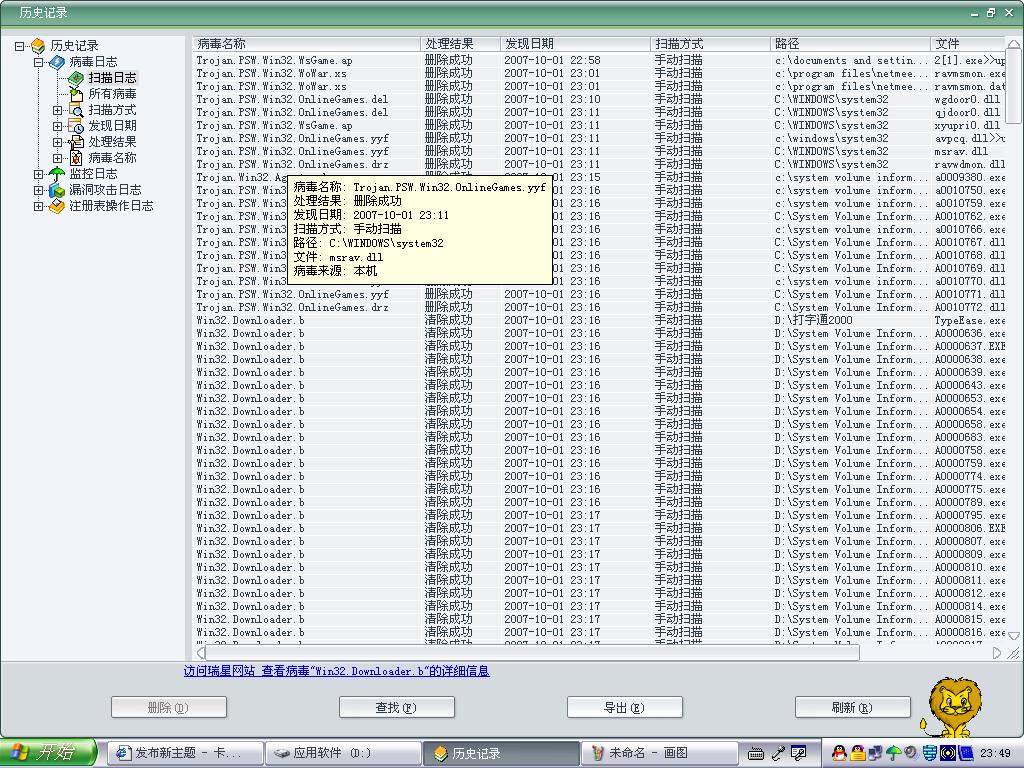1024x768 pixels.
Task: Sort by 病毒名称 column header
Action: pyautogui.click(x=306, y=44)
